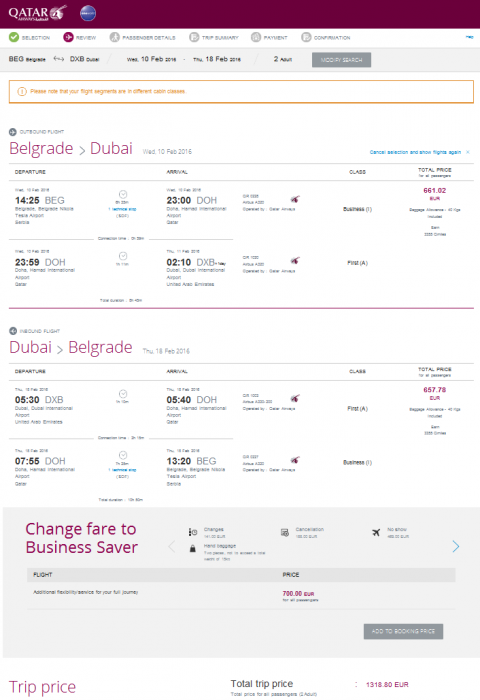Click the clock icon for the 05:30 DXB flight
Screen dimensions: 480x700
[x=123, y=394]
